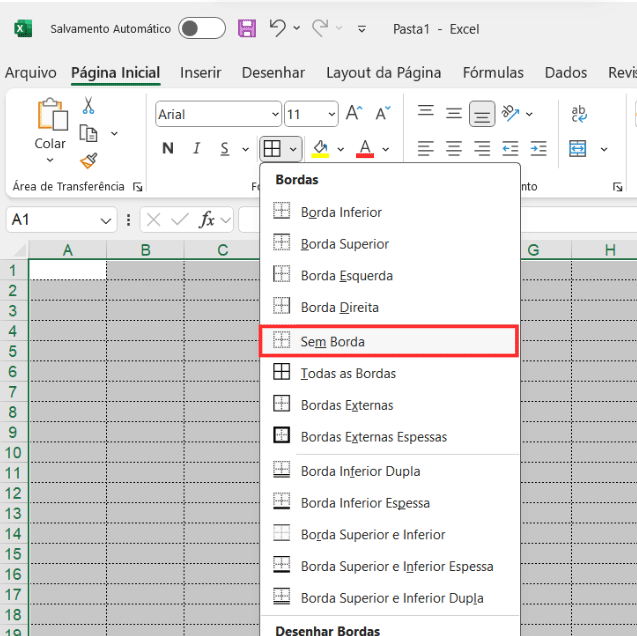Click the column B header
The width and height of the screenshot is (637, 636).
(x=145, y=250)
